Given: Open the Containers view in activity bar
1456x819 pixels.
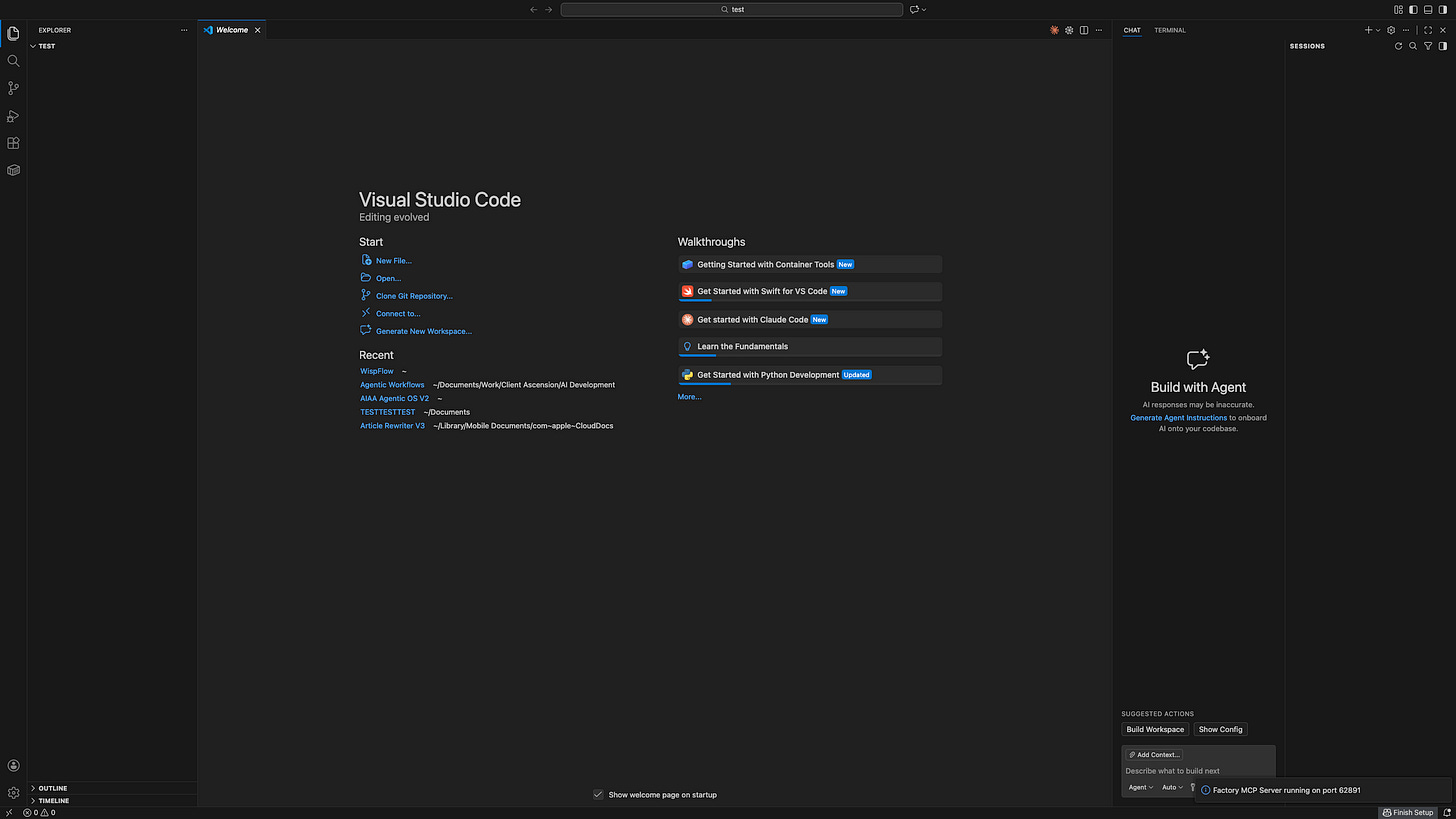Looking at the screenshot, I should coord(13,170).
